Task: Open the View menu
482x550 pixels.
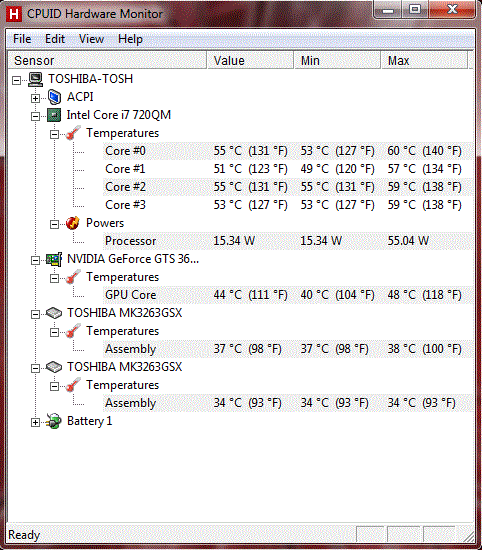Action: tap(91, 39)
